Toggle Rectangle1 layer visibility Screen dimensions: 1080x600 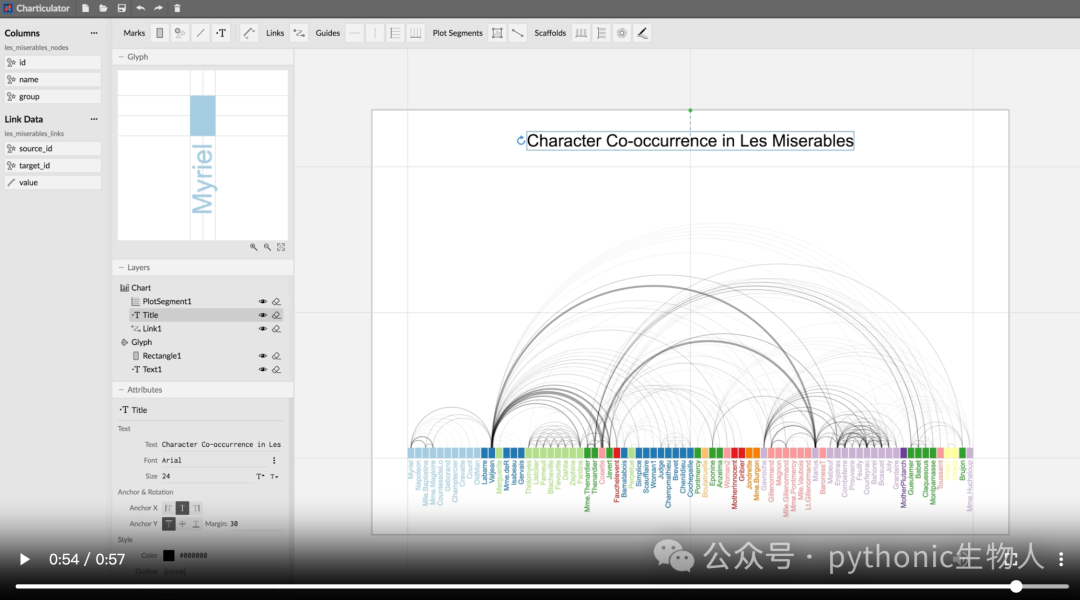click(x=262, y=356)
